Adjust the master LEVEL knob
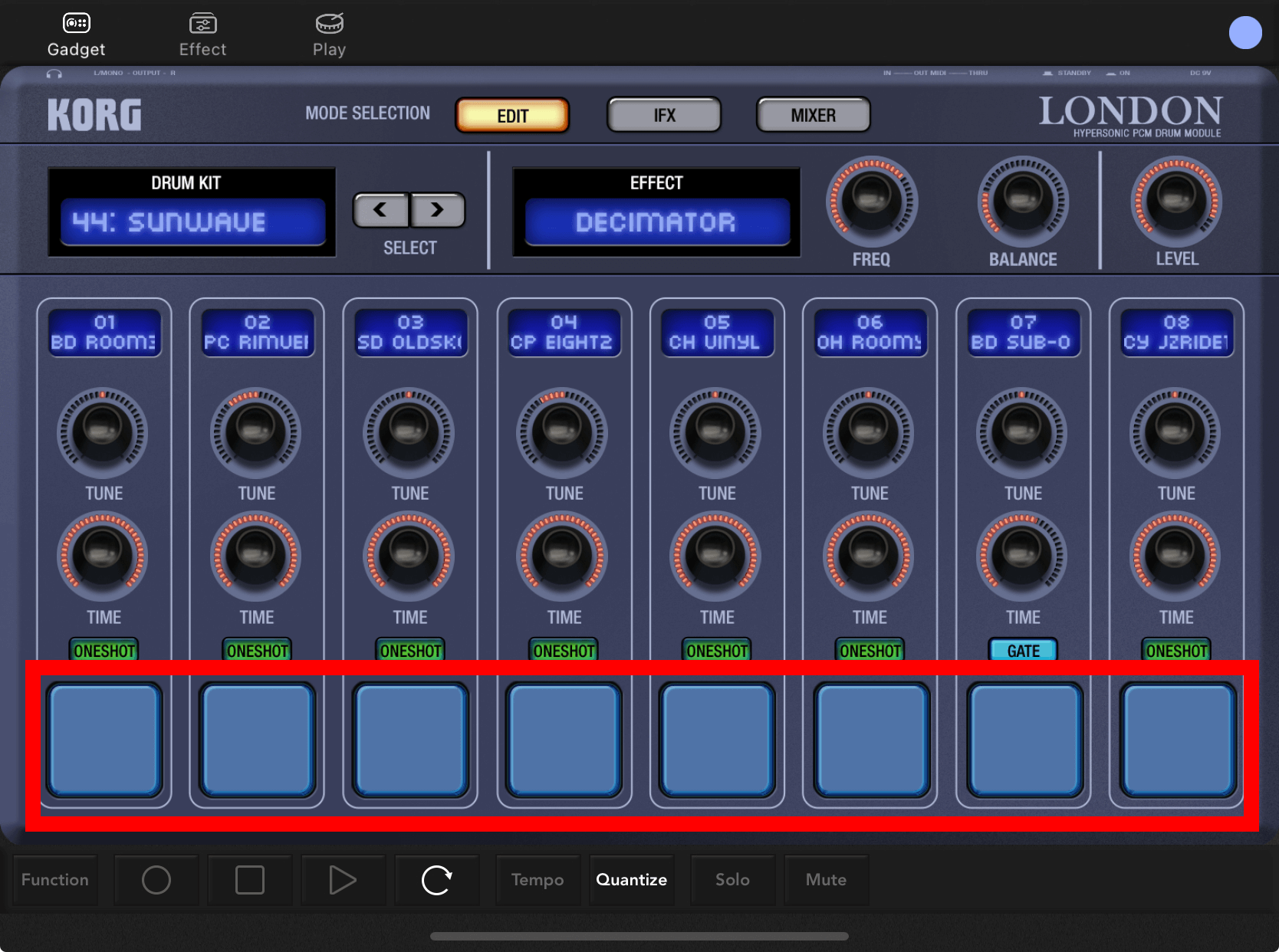This screenshot has height=952, width=1279. click(1176, 202)
